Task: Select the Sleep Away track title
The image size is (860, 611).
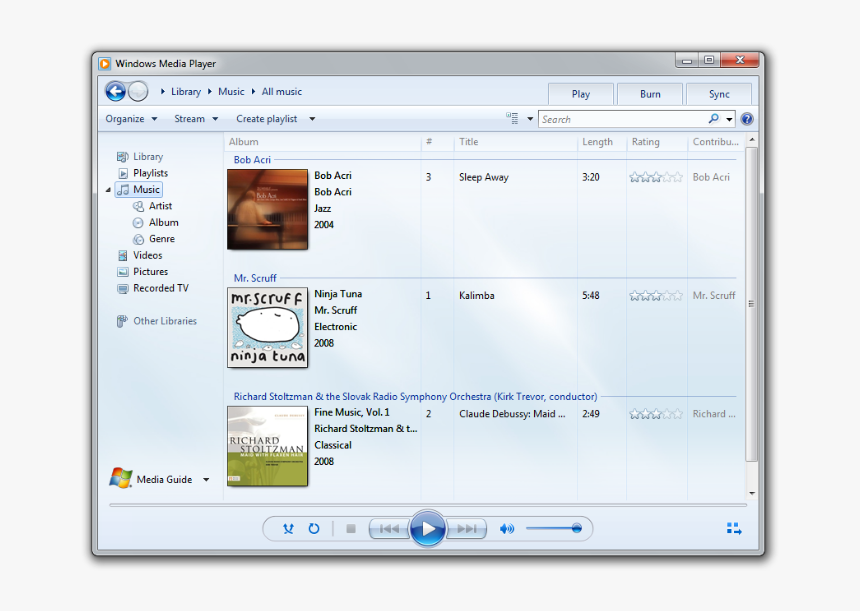Action: [484, 177]
